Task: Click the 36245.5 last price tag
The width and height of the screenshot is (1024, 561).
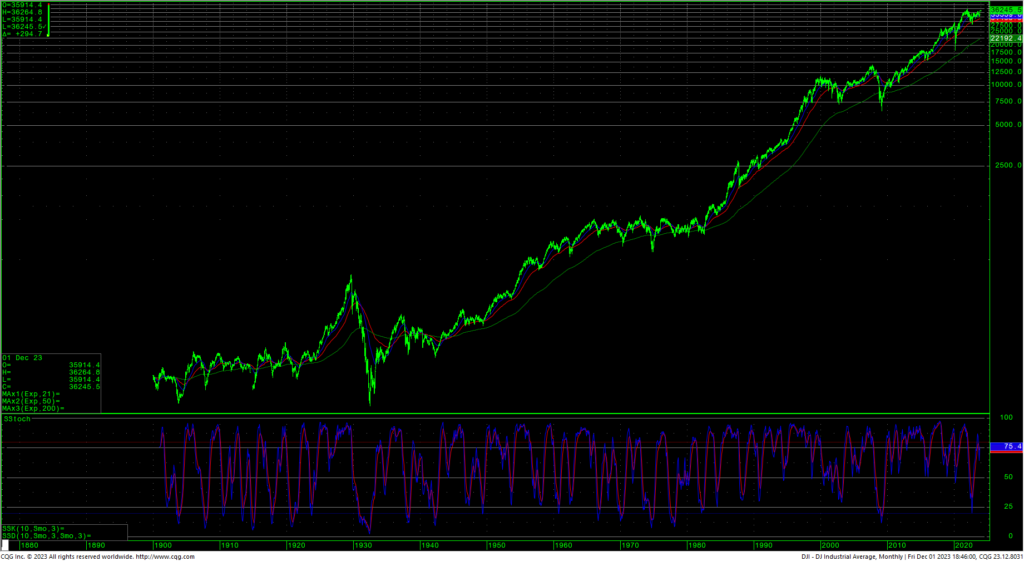Action: [1003, 10]
